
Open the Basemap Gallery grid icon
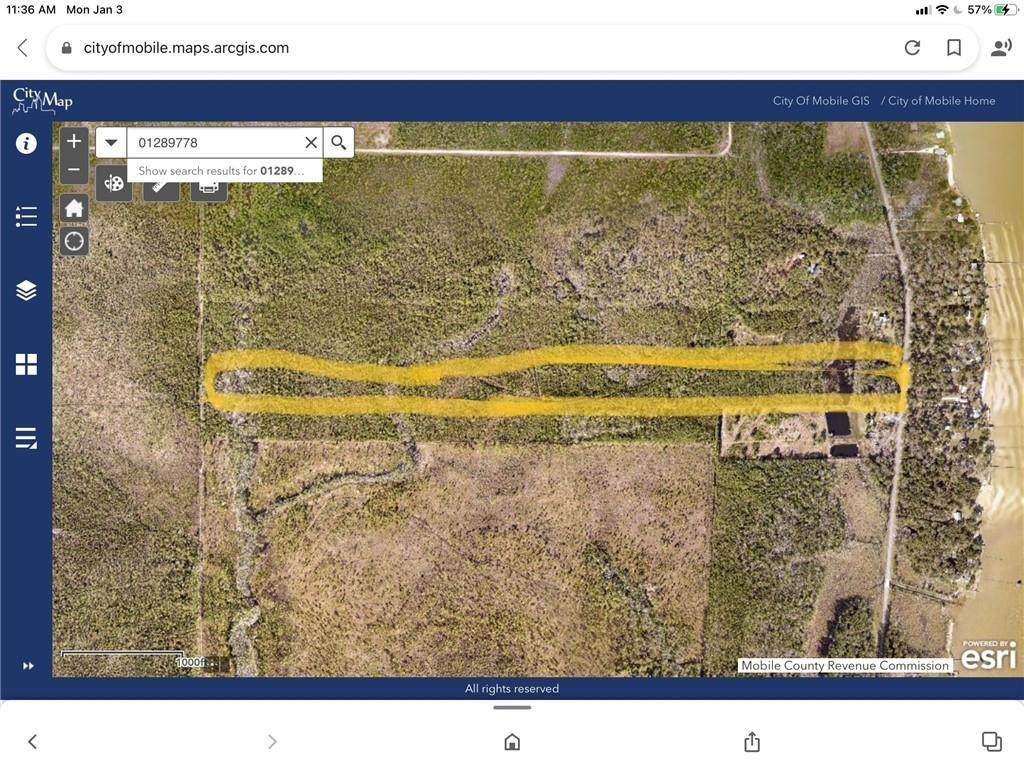pyautogui.click(x=26, y=364)
